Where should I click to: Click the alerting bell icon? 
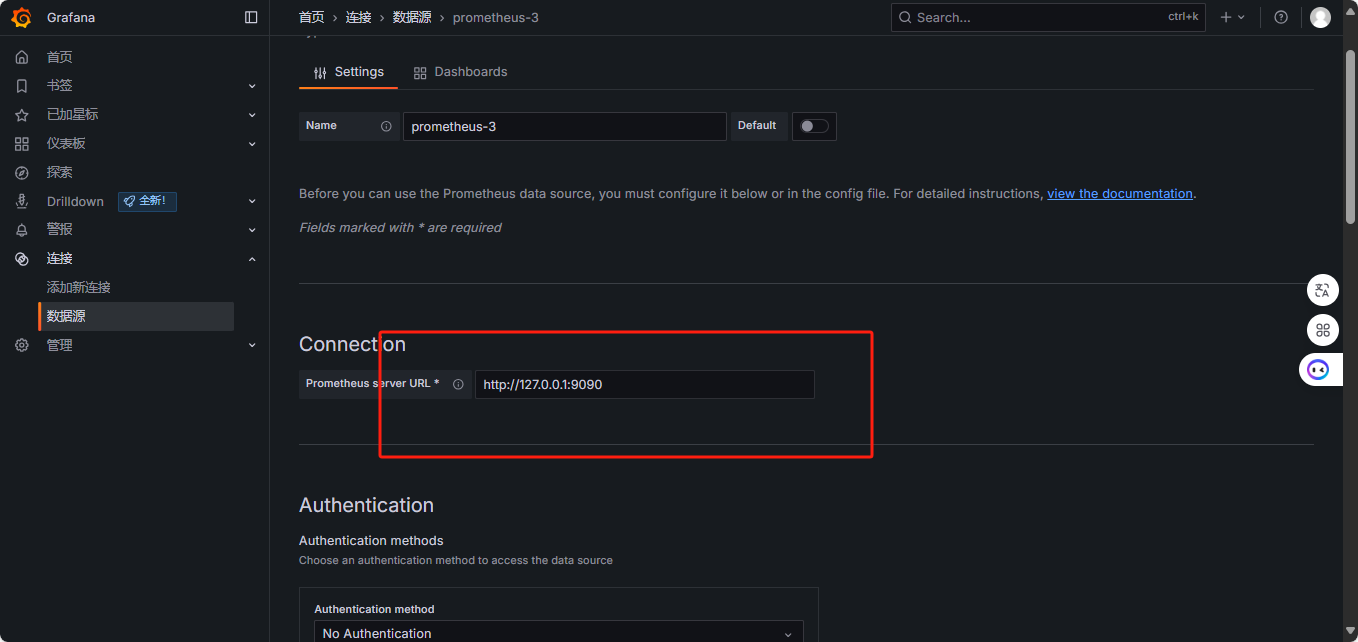[22, 230]
